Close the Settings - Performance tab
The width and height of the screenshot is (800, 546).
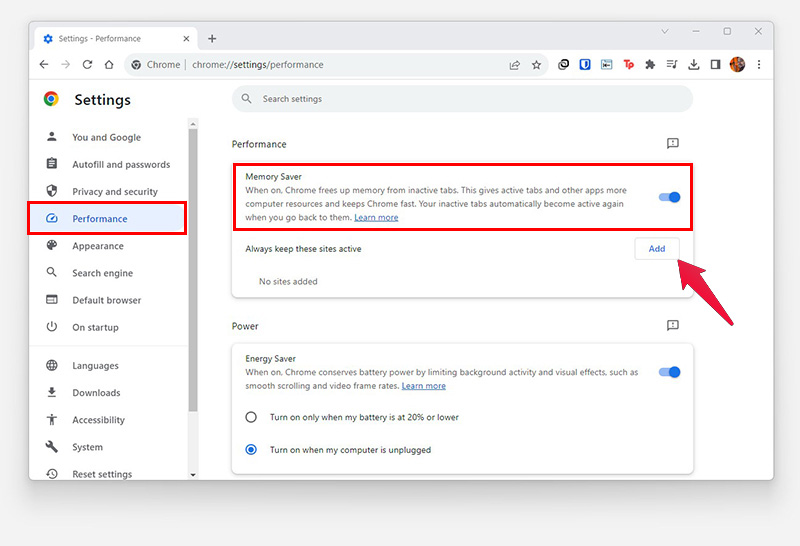point(186,39)
